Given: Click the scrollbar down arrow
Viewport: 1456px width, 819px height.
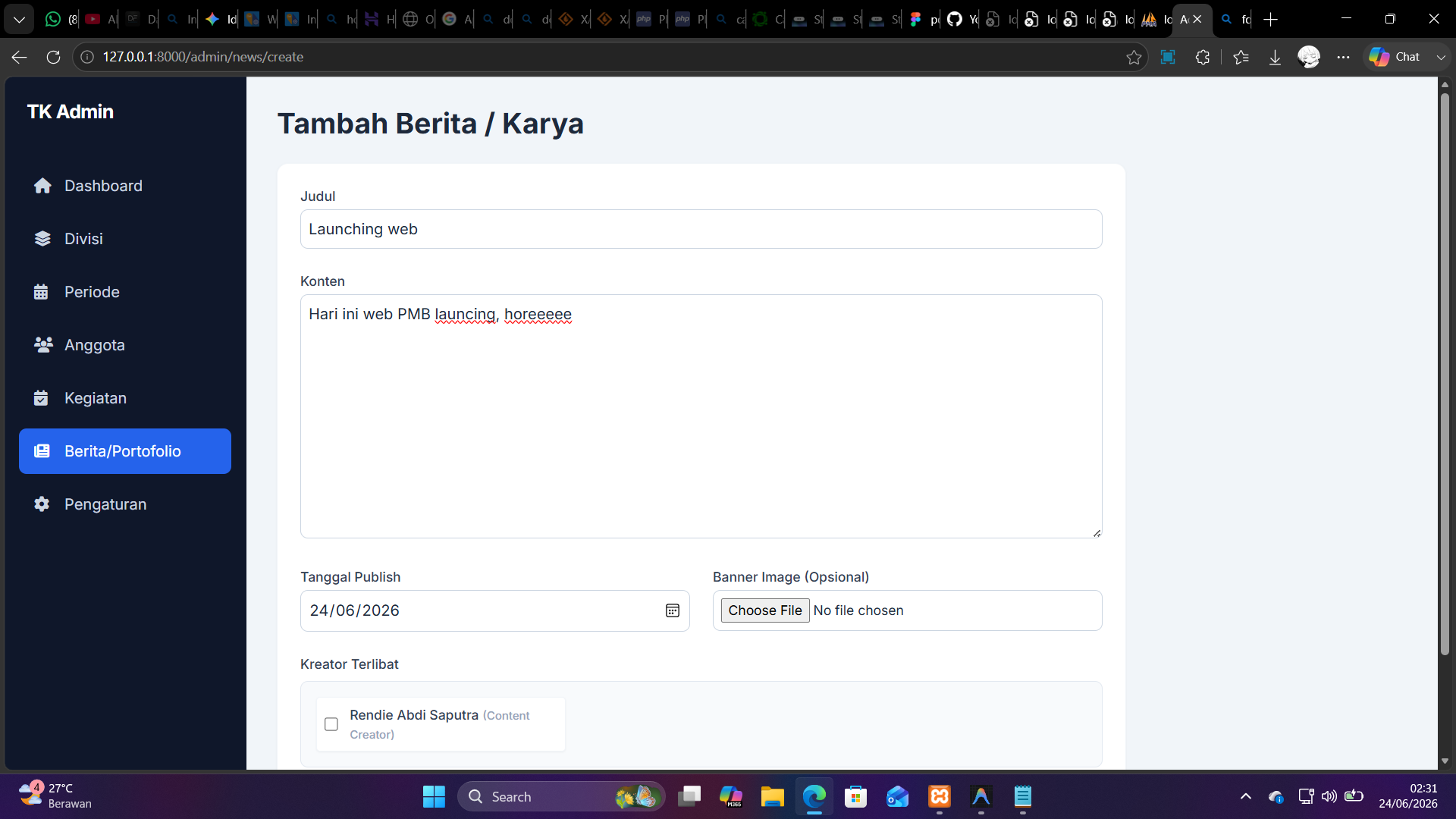Looking at the screenshot, I should (1445, 761).
